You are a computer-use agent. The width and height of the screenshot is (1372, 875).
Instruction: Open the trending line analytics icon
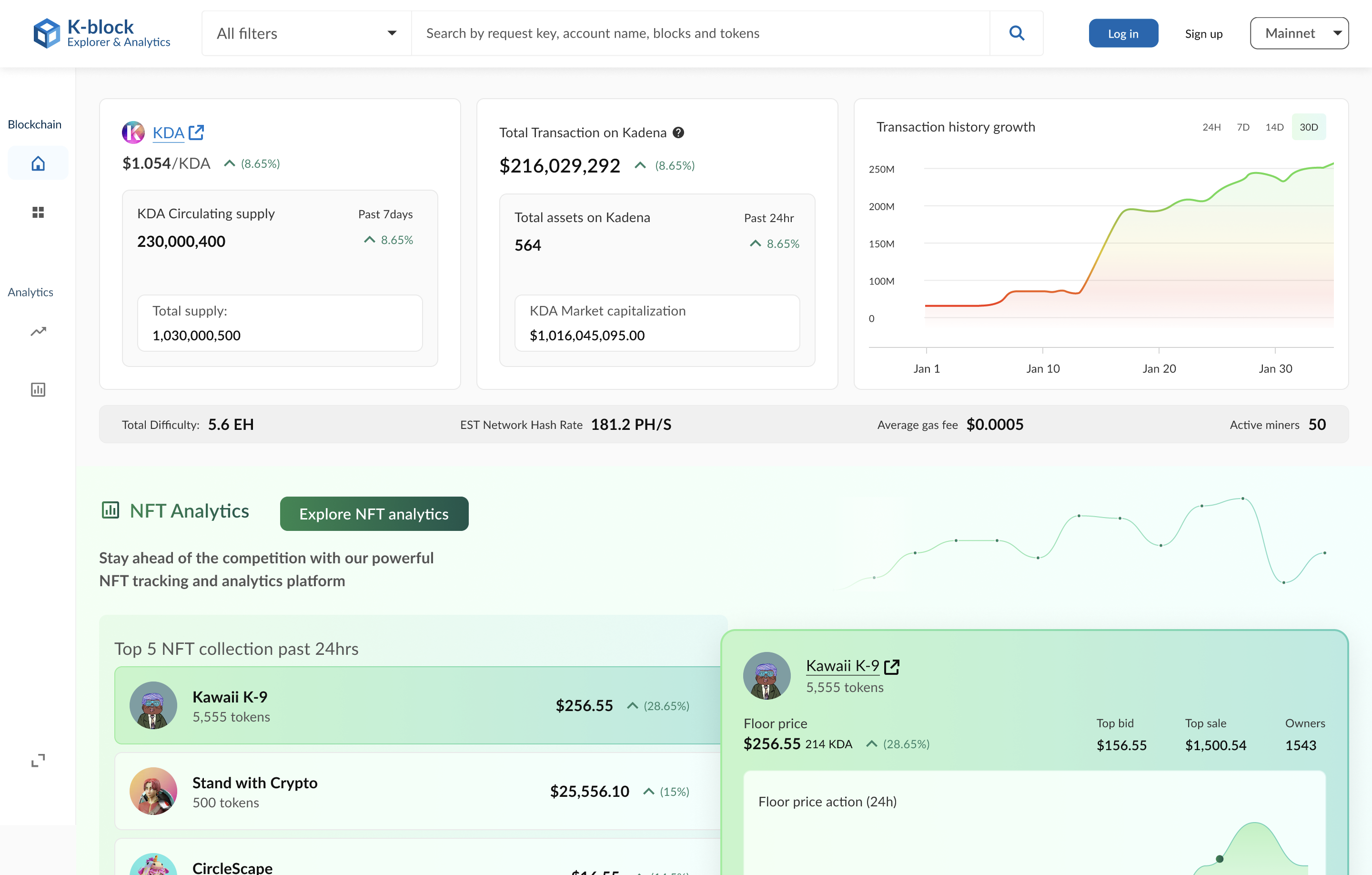pos(38,331)
